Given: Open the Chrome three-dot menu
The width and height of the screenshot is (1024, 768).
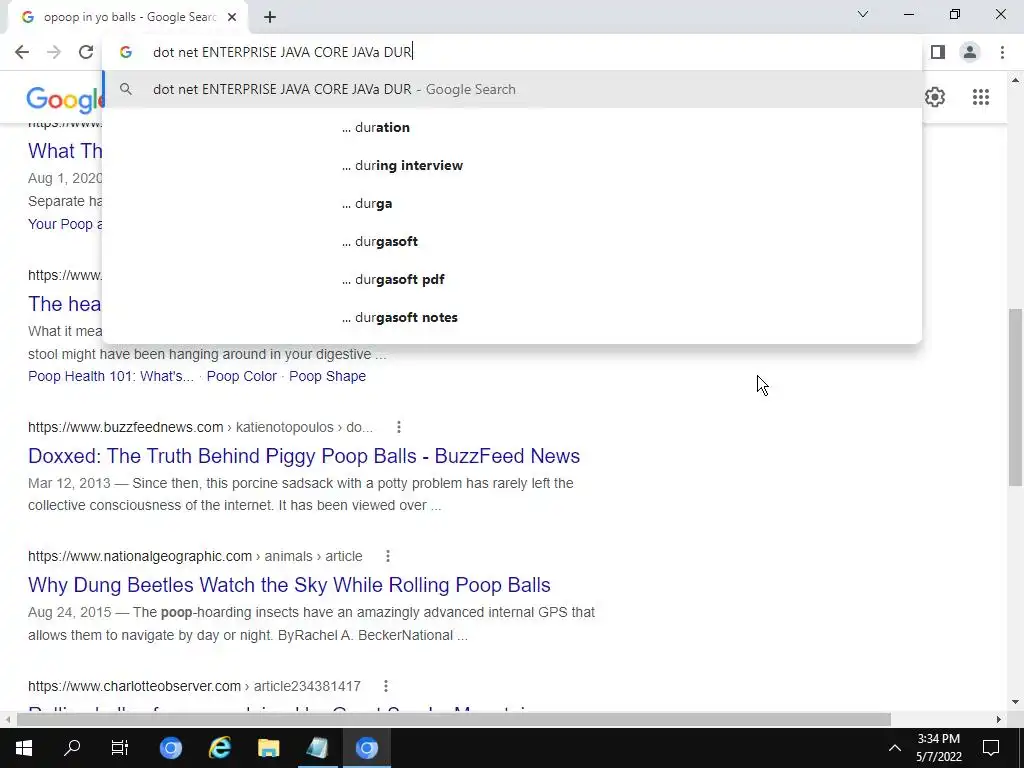Looking at the screenshot, I should coord(1002,52).
